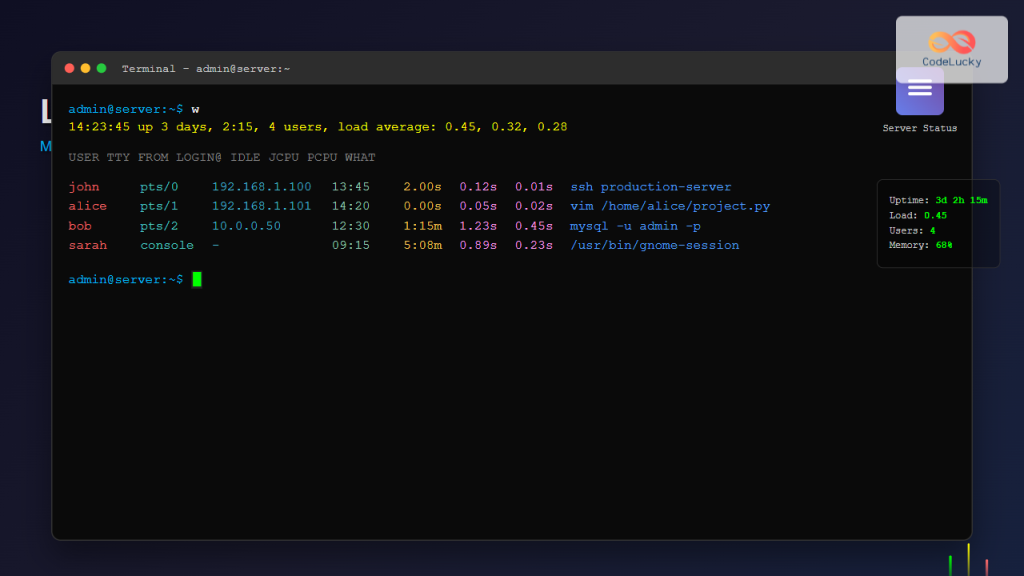Click the 'Server Status' caption text
Image resolution: width=1024 pixels, height=576 pixels.
click(x=919, y=128)
